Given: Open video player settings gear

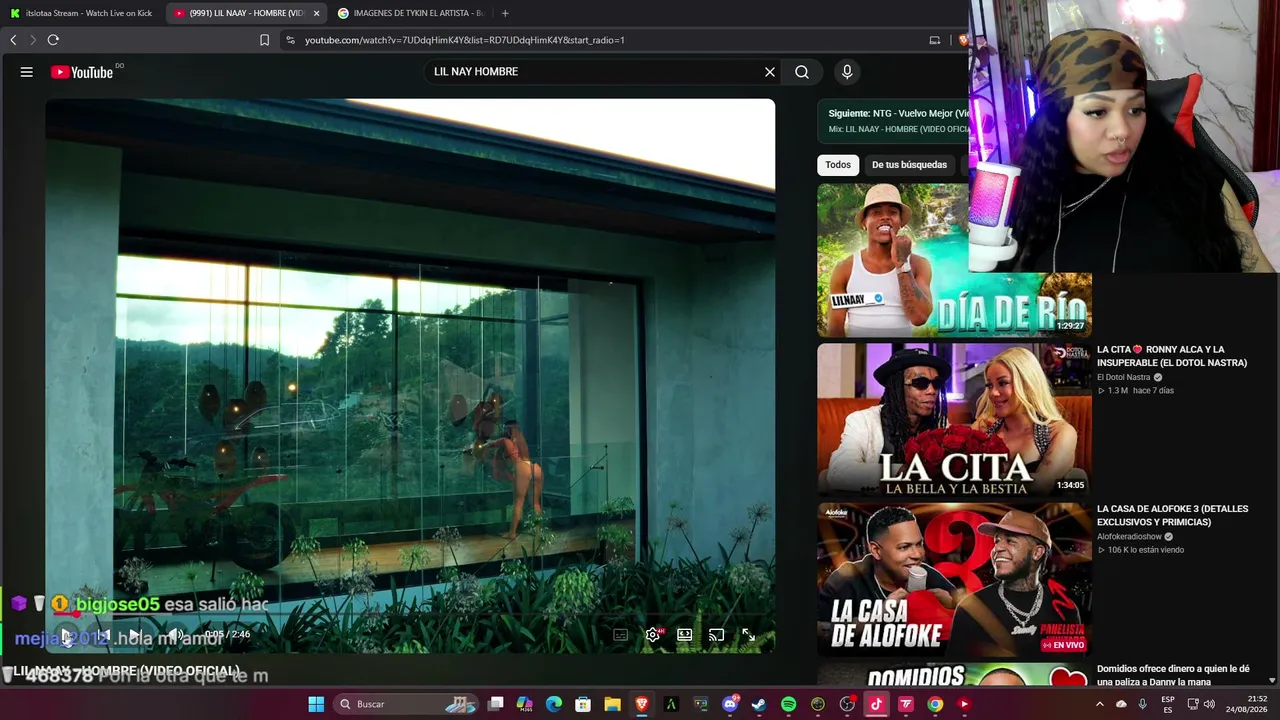Looking at the screenshot, I should (653, 635).
